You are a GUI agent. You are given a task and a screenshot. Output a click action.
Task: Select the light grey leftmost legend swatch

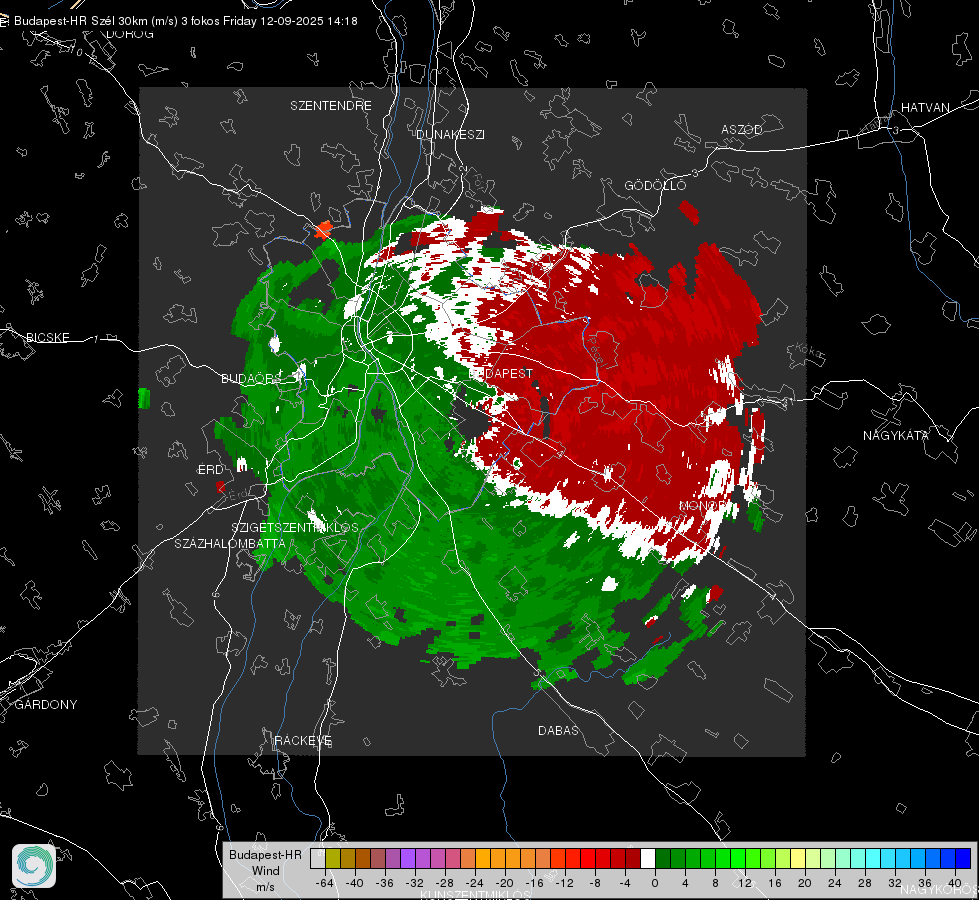click(x=318, y=858)
